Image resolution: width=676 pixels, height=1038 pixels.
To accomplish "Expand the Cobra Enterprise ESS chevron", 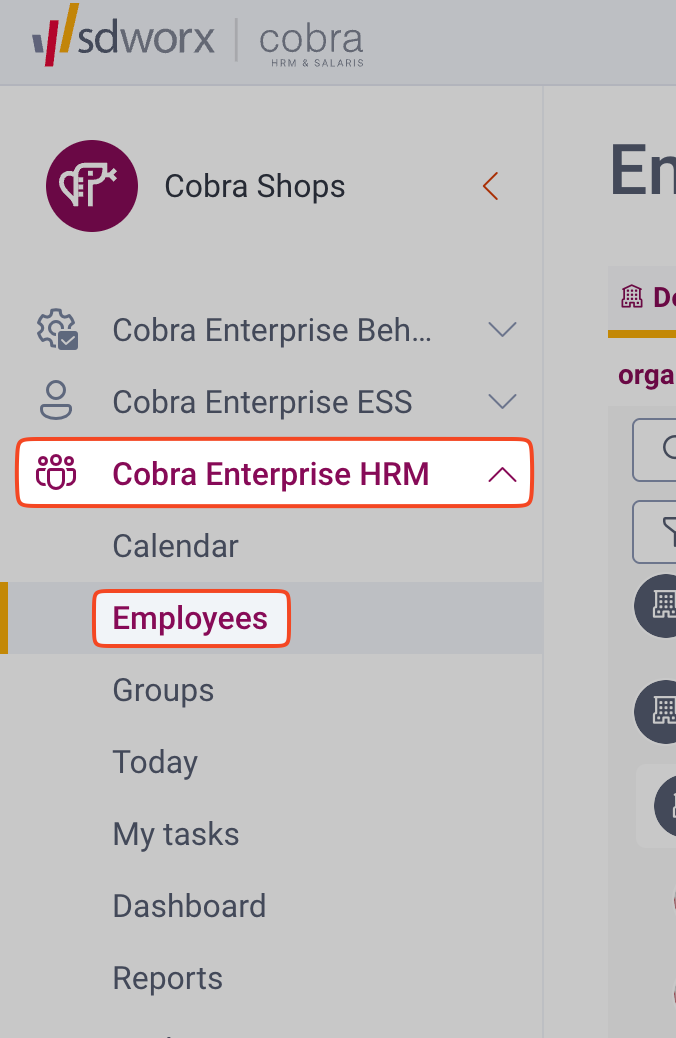I will 502,402.
